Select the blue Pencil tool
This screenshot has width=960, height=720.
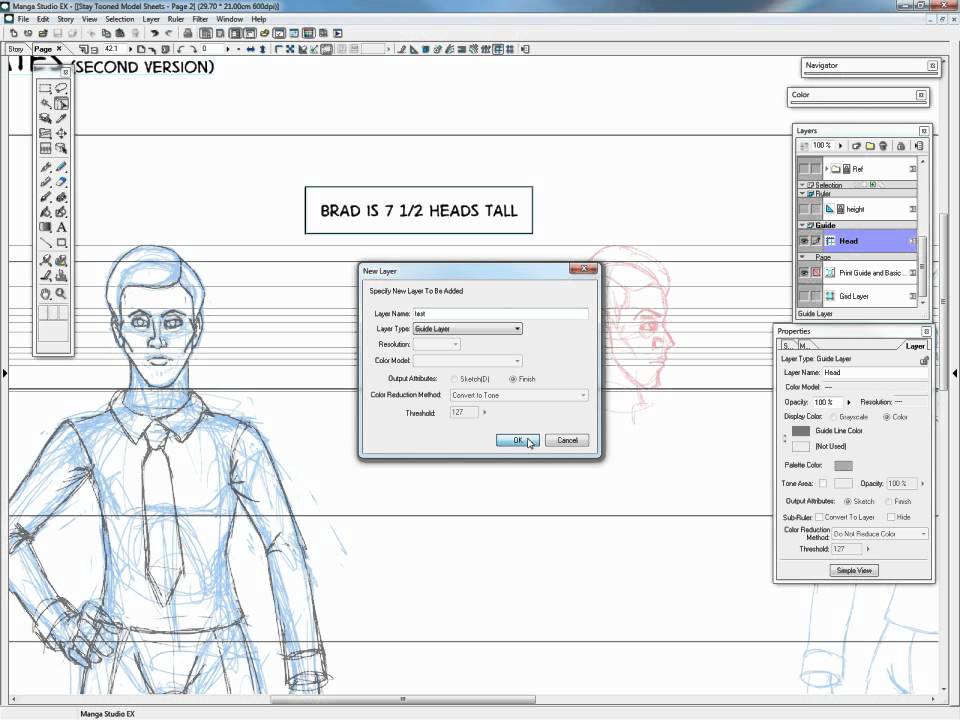[x=61, y=167]
